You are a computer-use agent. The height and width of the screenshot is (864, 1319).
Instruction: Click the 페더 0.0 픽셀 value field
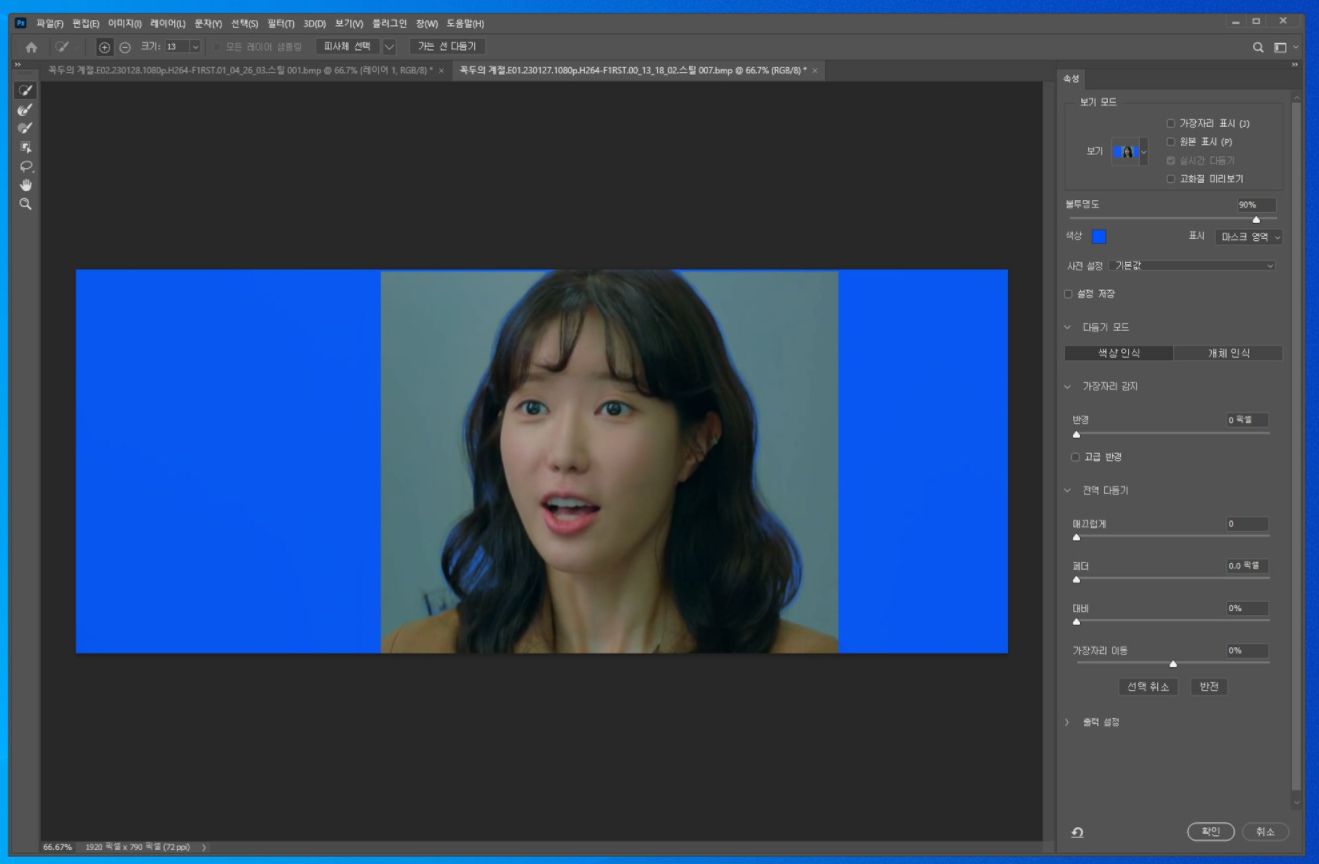1247,566
